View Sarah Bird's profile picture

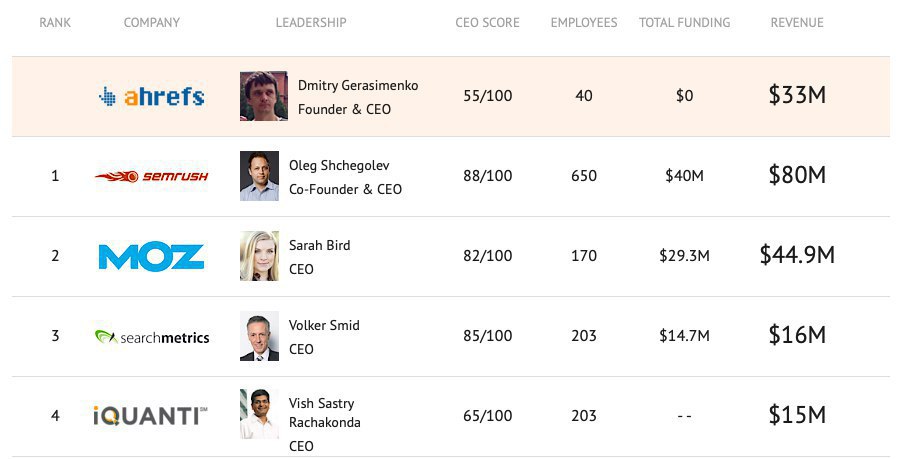[x=259, y=256]
